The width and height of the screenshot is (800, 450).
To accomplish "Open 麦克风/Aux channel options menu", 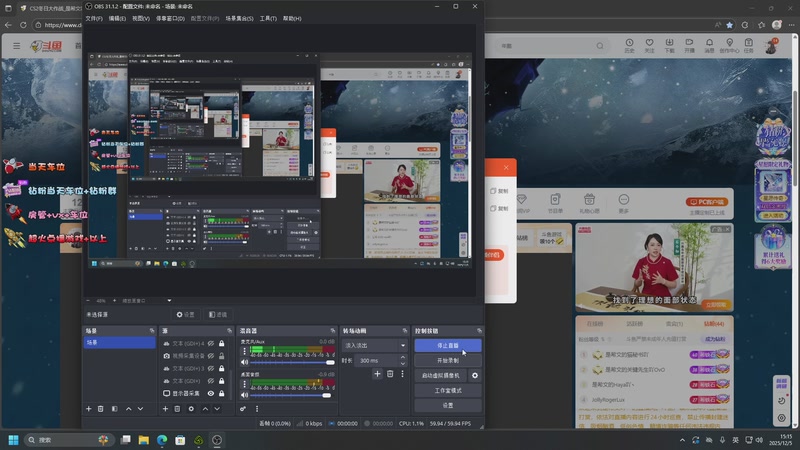I will pos(244,351).
